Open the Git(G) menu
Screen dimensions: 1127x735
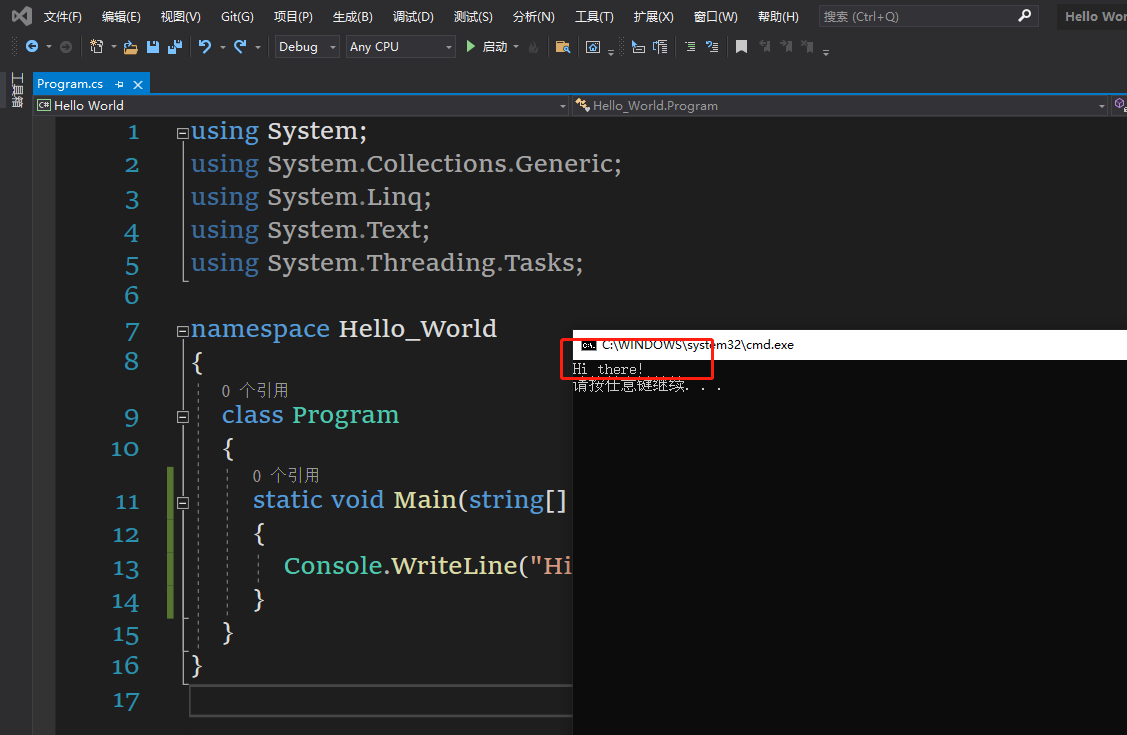click(237, 17)
